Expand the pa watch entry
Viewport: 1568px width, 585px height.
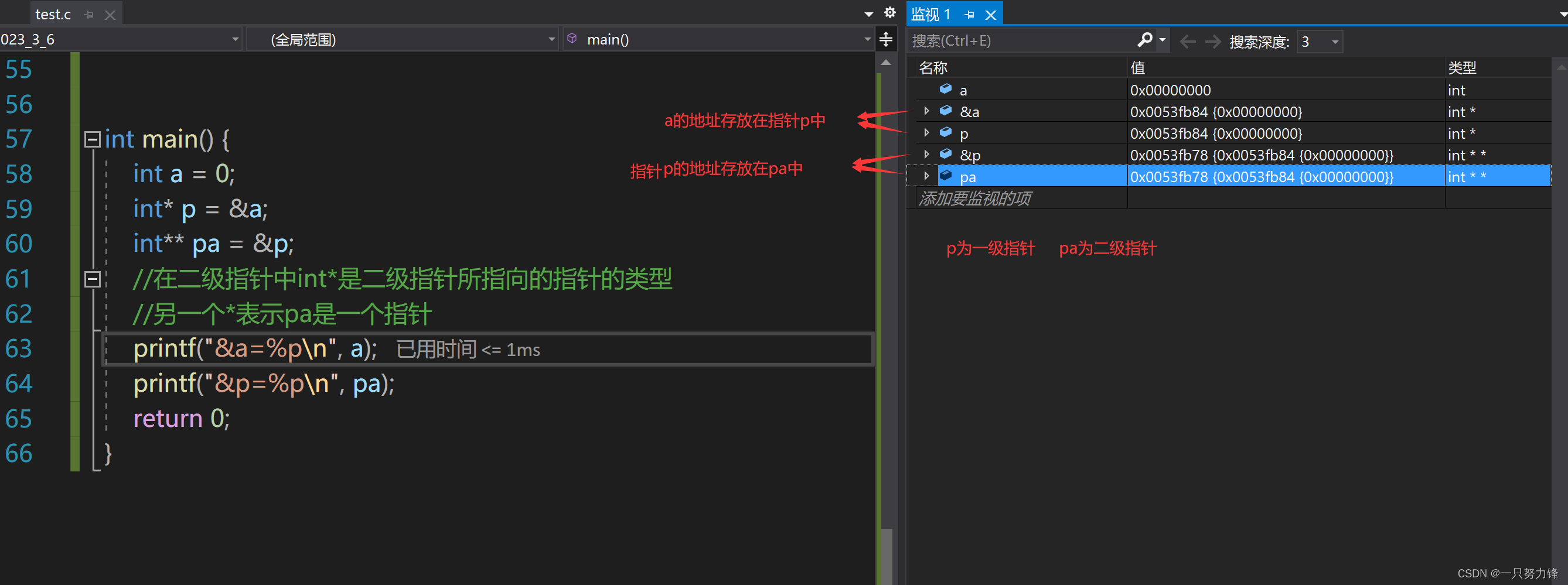[x=926, y=176]
